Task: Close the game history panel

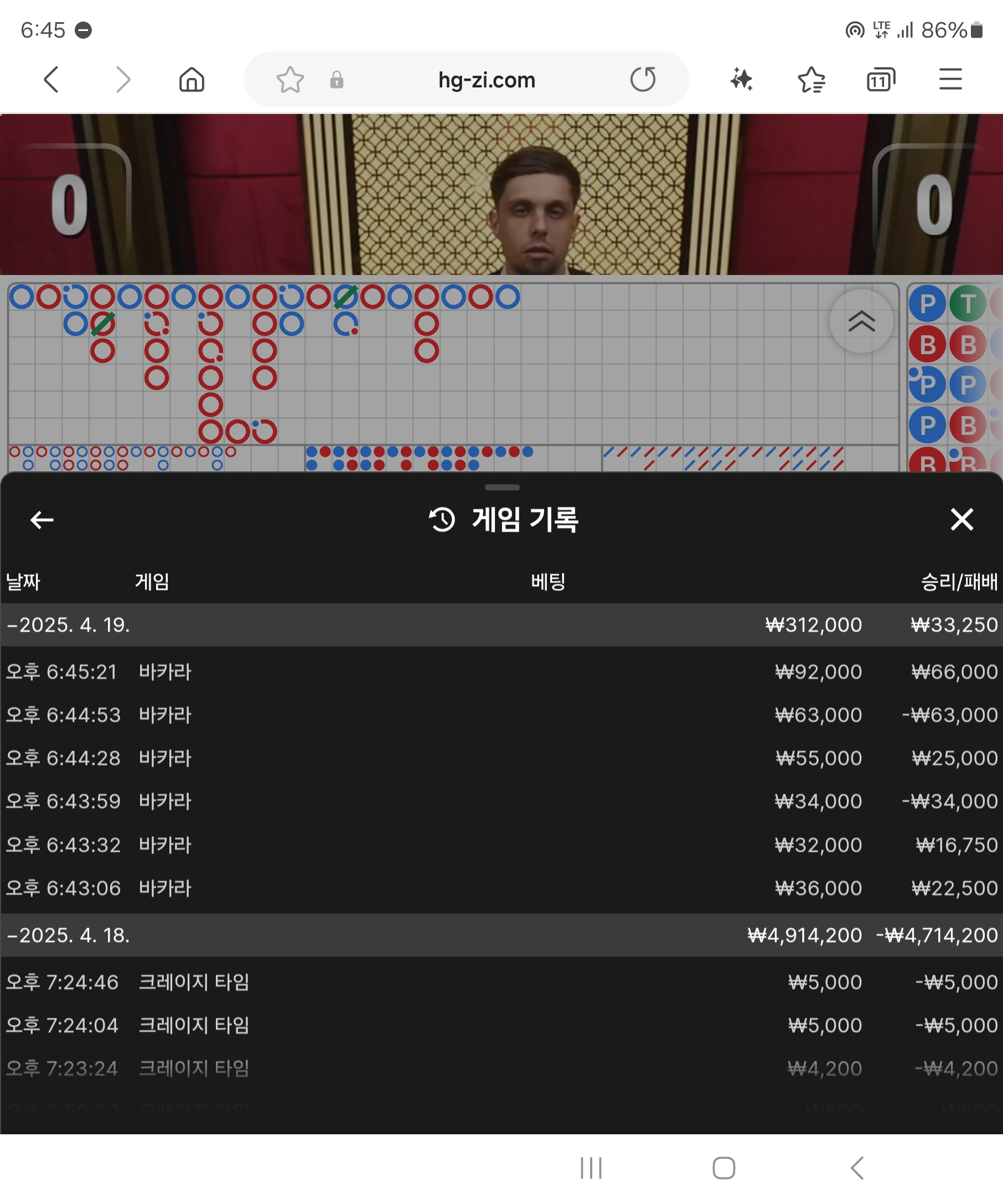Action: tap(961, 520)
